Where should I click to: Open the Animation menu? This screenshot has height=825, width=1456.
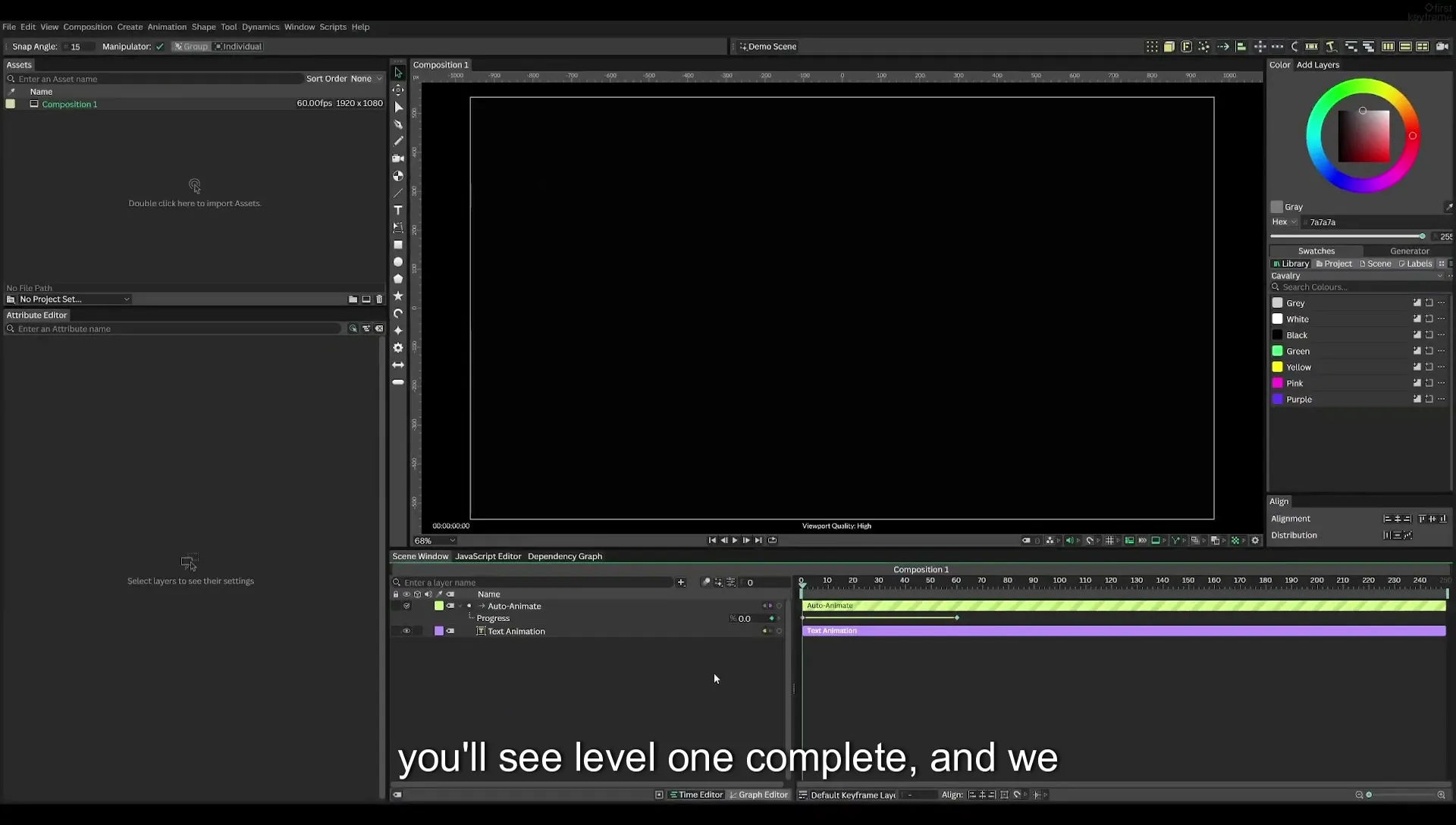click(167, 27)
